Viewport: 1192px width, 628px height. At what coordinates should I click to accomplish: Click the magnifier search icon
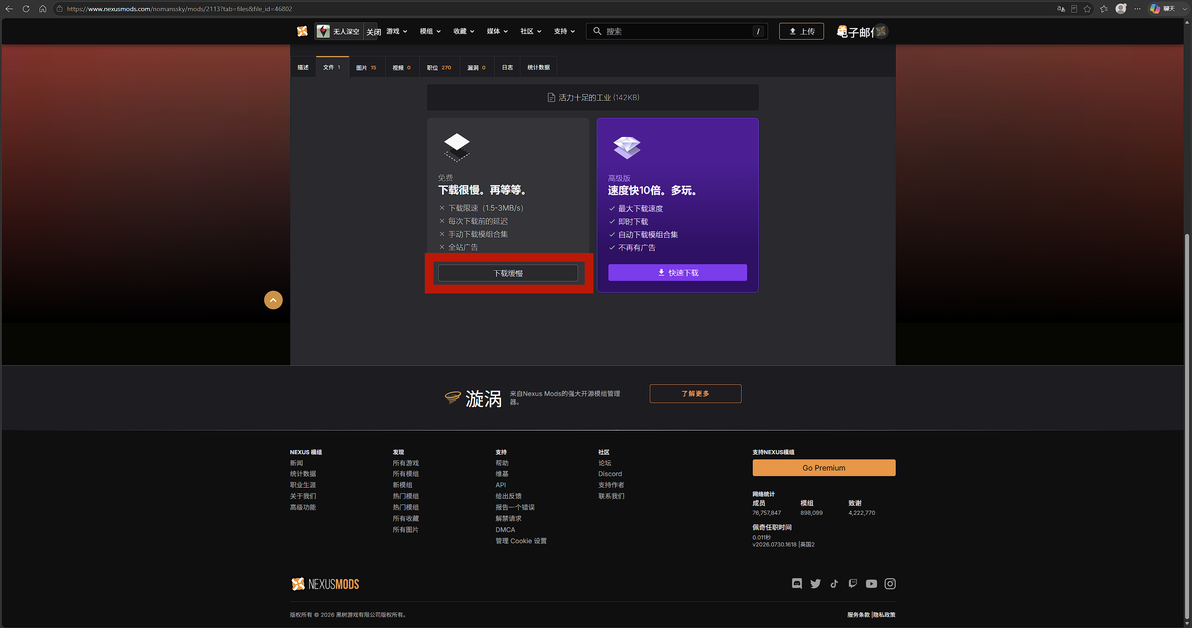pos(597,31)
